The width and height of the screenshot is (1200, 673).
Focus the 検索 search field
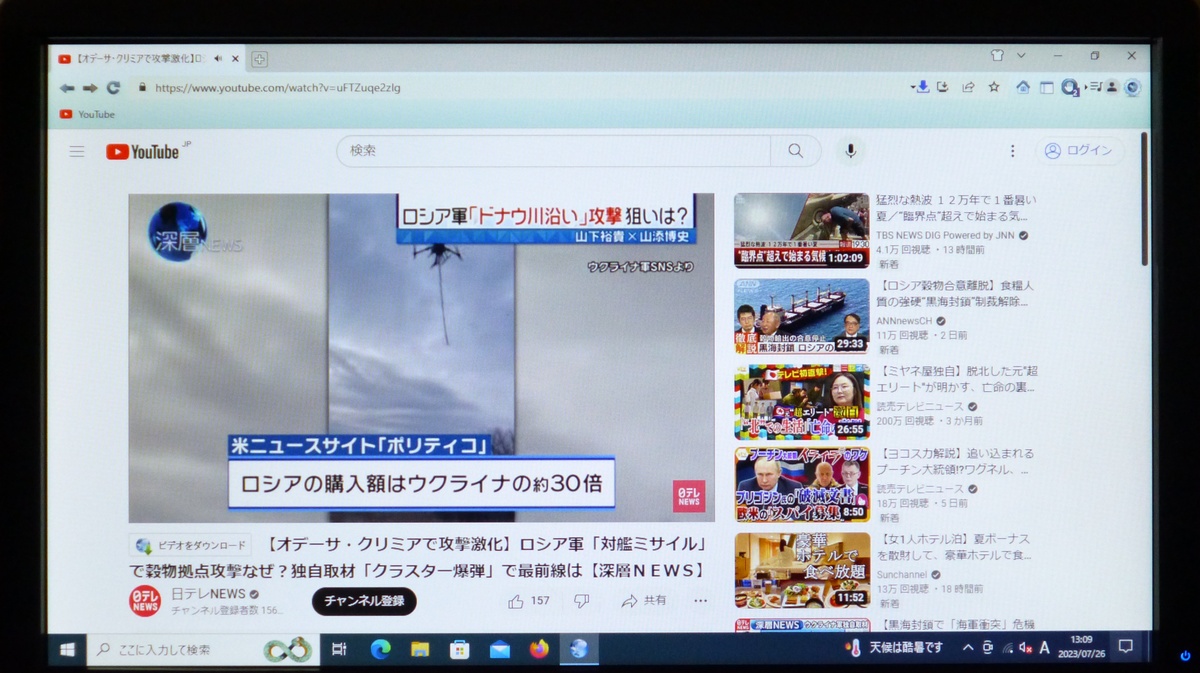coord(555,151)
